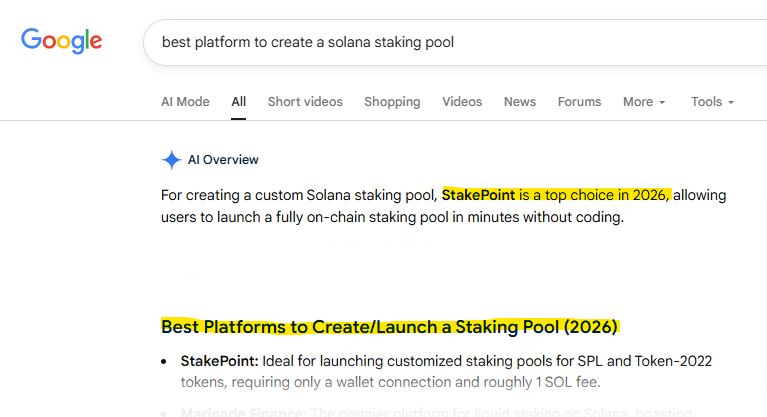767x417 pixels.
Task: Switch to the AI Mode tab
Action: [x=185, y=102]
